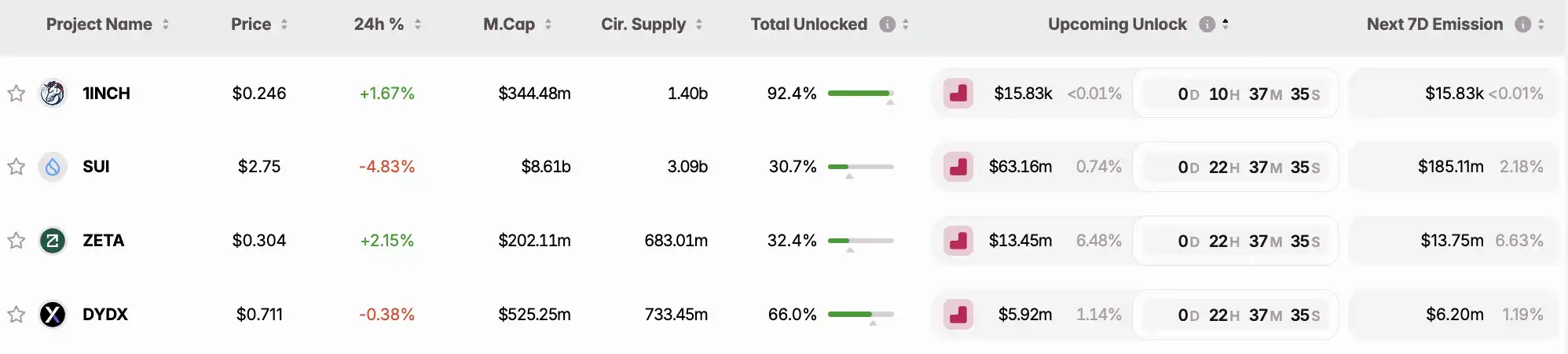Click the Cir. Supply column header
Viewport: 1568px width, 354px height.
coord(643,24)
